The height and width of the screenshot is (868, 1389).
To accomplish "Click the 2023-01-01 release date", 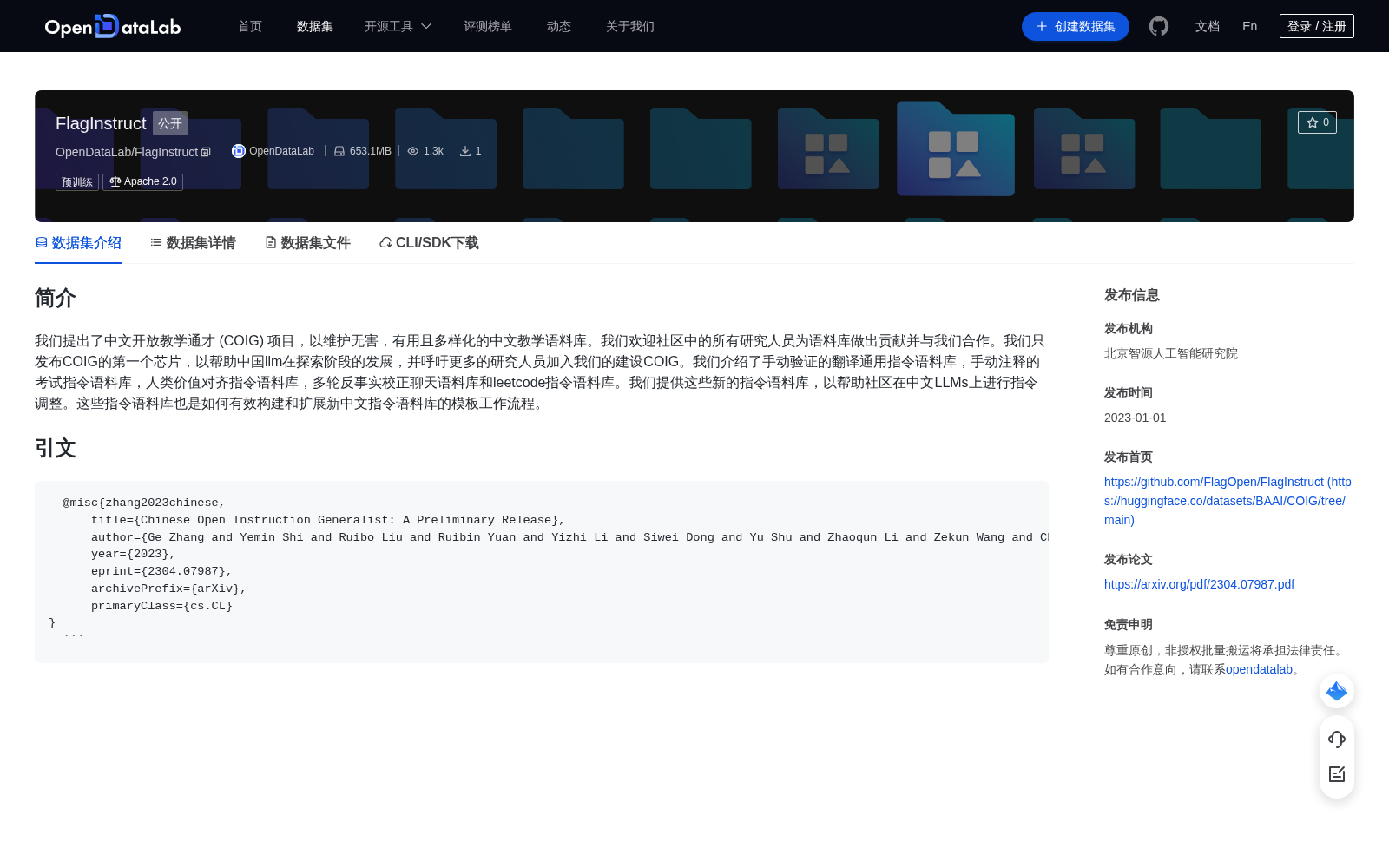I will point(1136,418).
